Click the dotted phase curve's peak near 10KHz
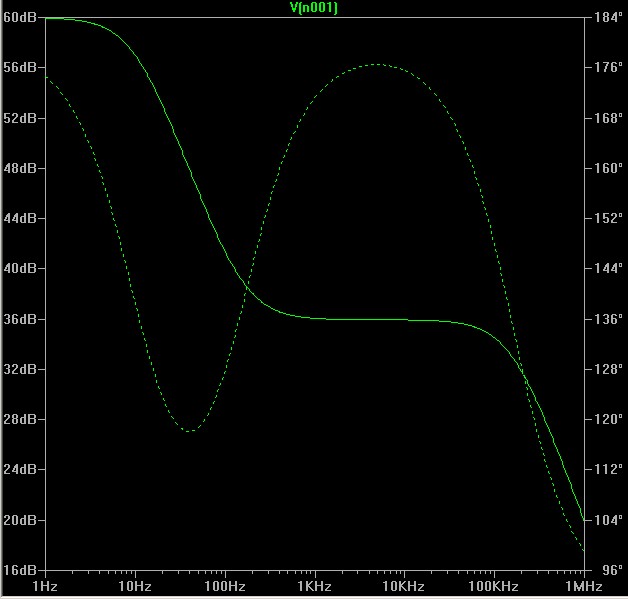This screenshot has height=599, width=628. point(377,64)
